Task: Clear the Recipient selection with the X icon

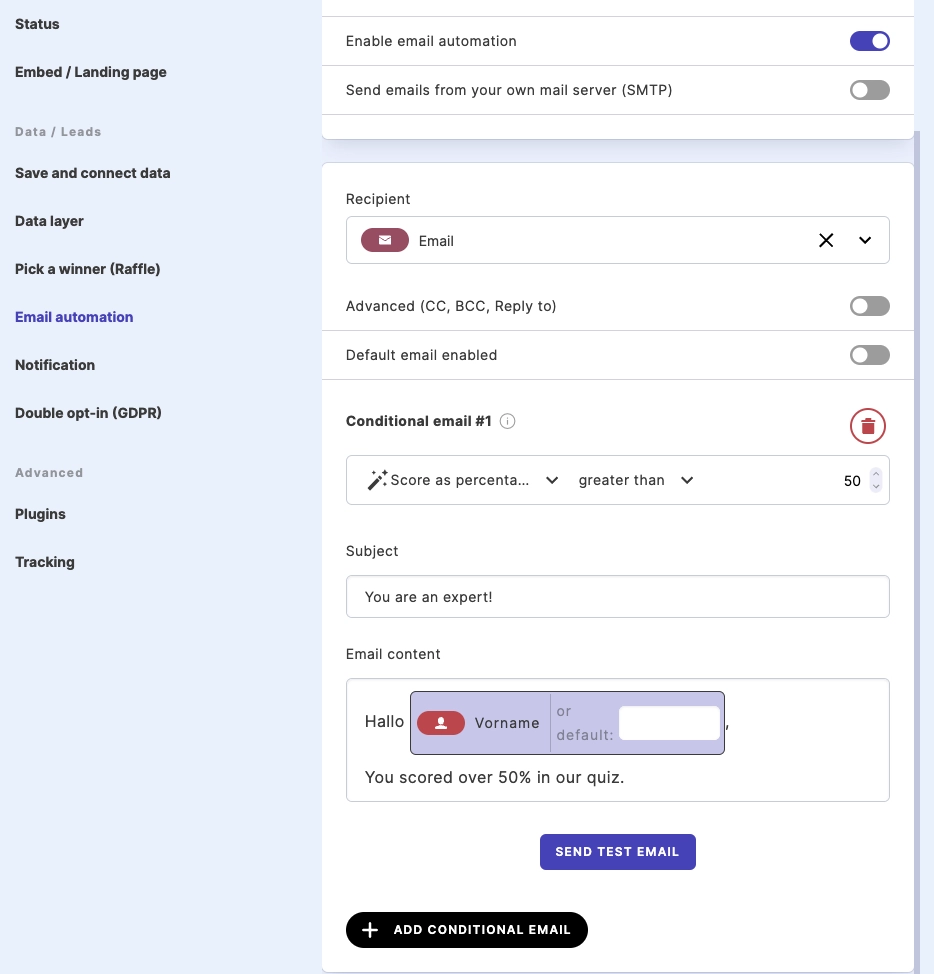Action: [x=826, y=240]
